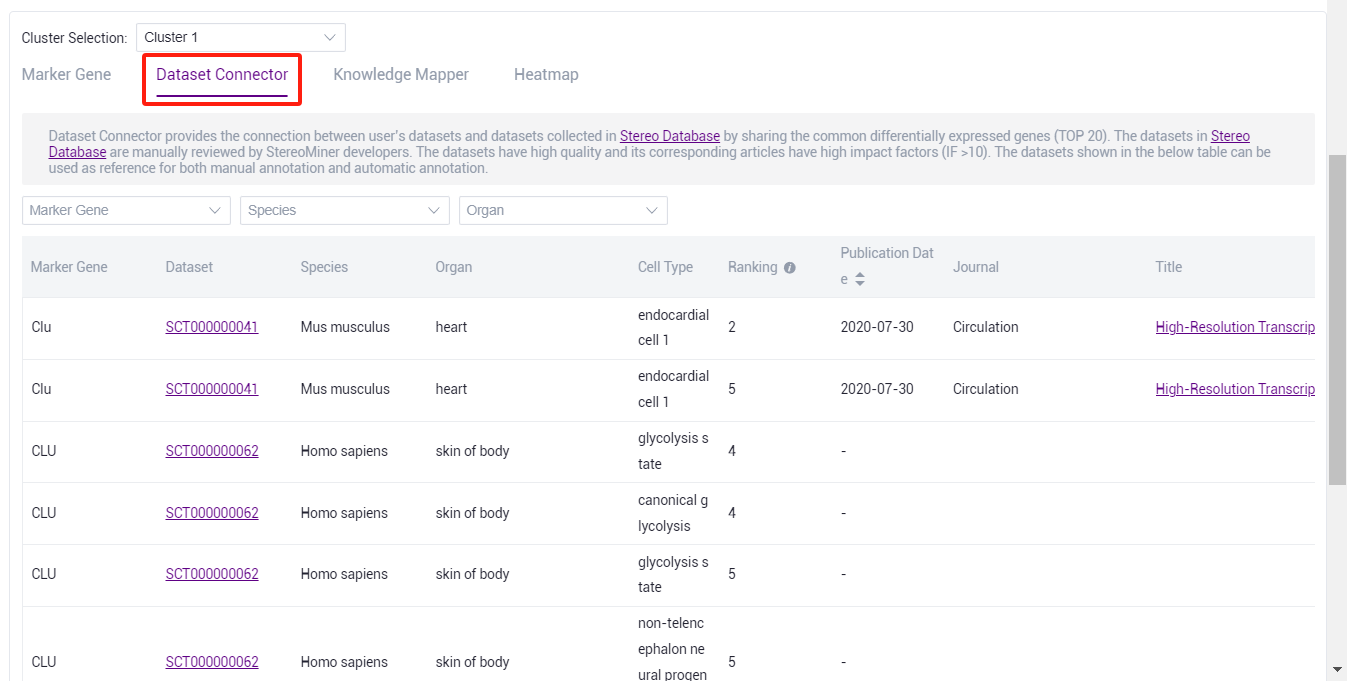The width and height of the screenshot is (1347, 699).
Task: Click the Title column header
Action: [x=1169, y=267]
